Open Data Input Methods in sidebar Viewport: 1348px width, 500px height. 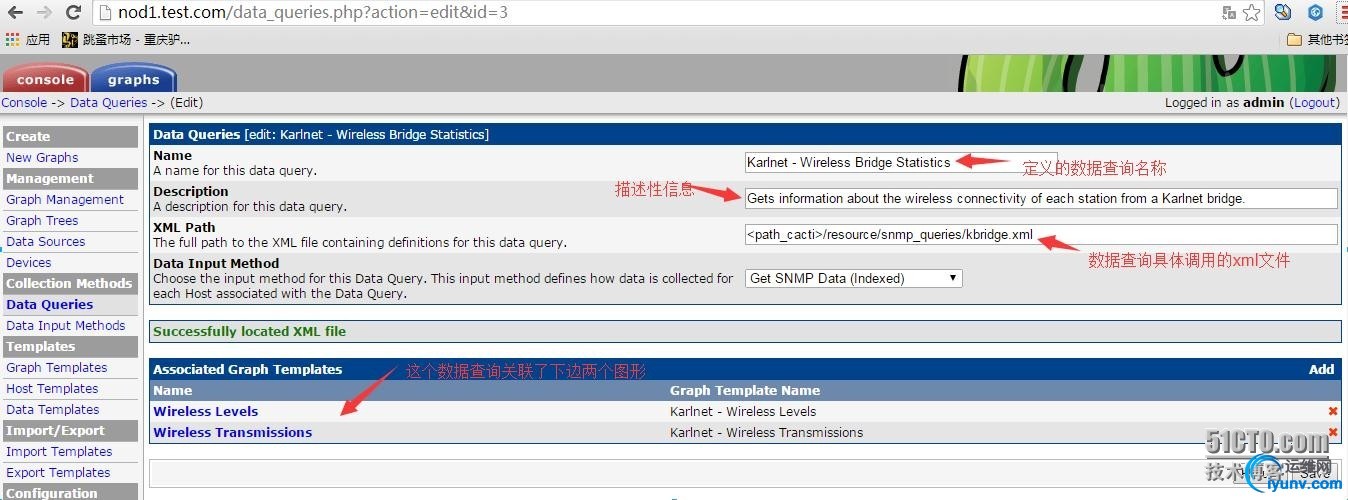pyautogui.click(x=66, y=325)
